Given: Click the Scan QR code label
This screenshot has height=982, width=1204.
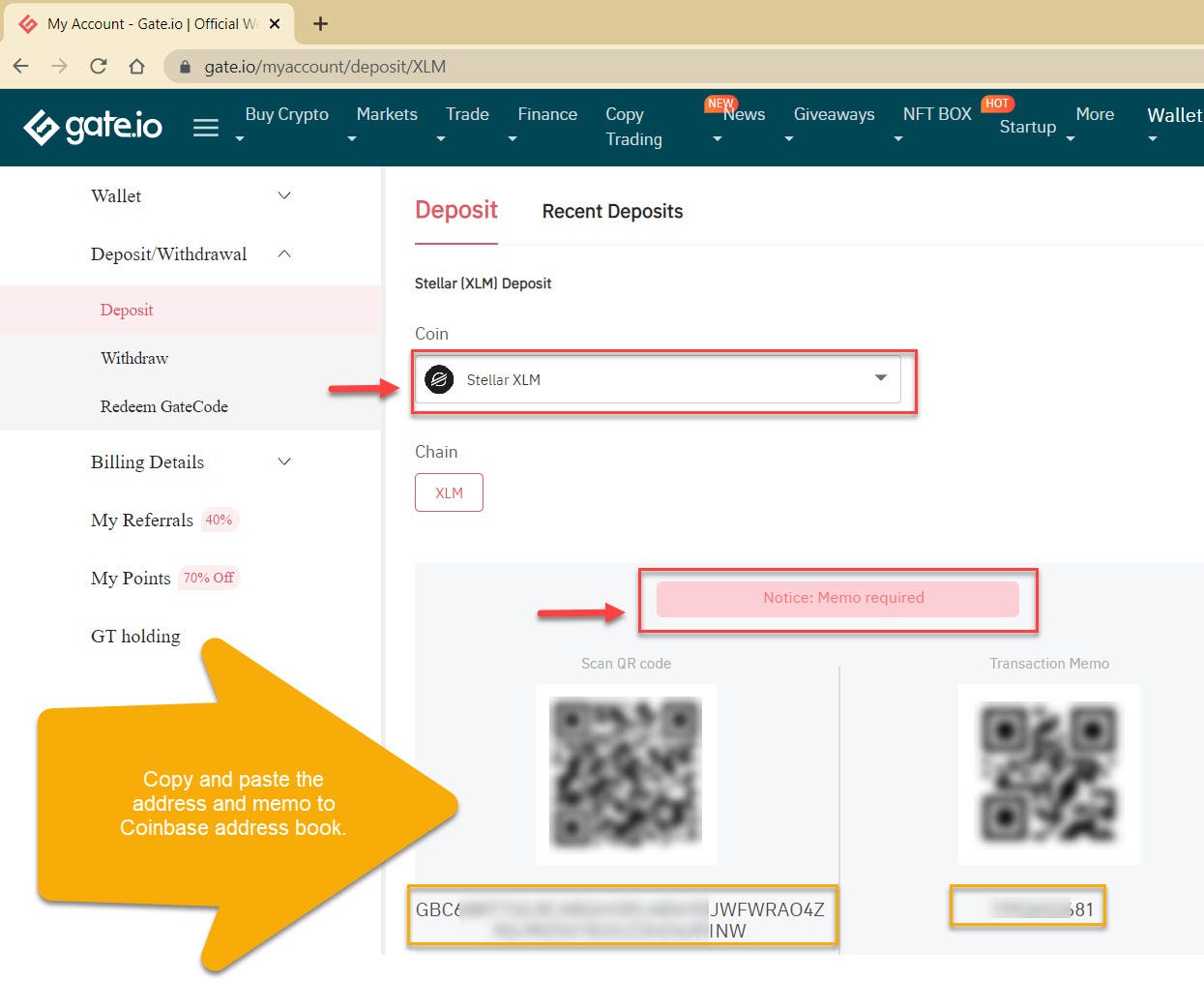Looking at the screenshot, I should [626, 664].
